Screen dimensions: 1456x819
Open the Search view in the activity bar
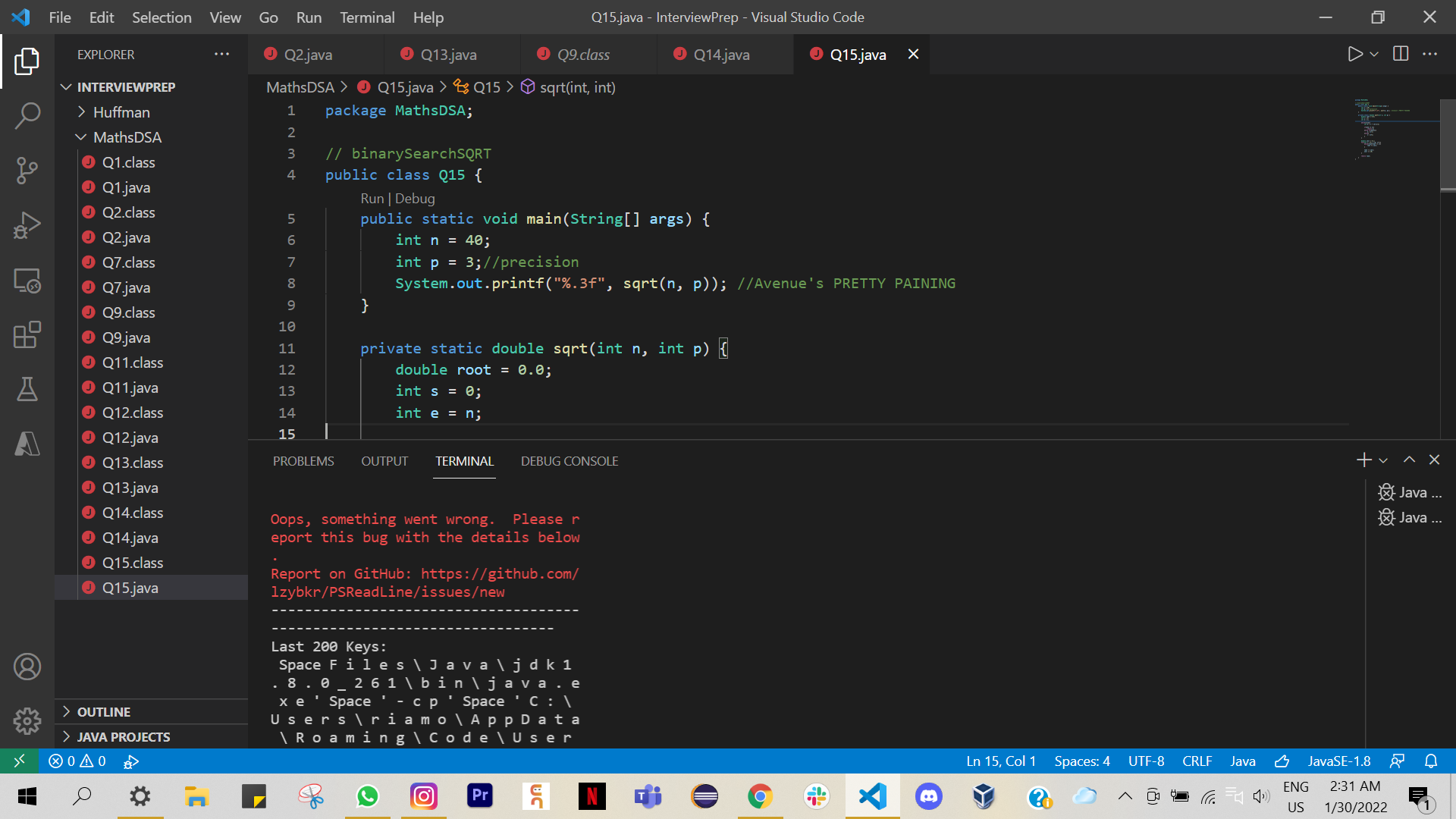point(27,116)
